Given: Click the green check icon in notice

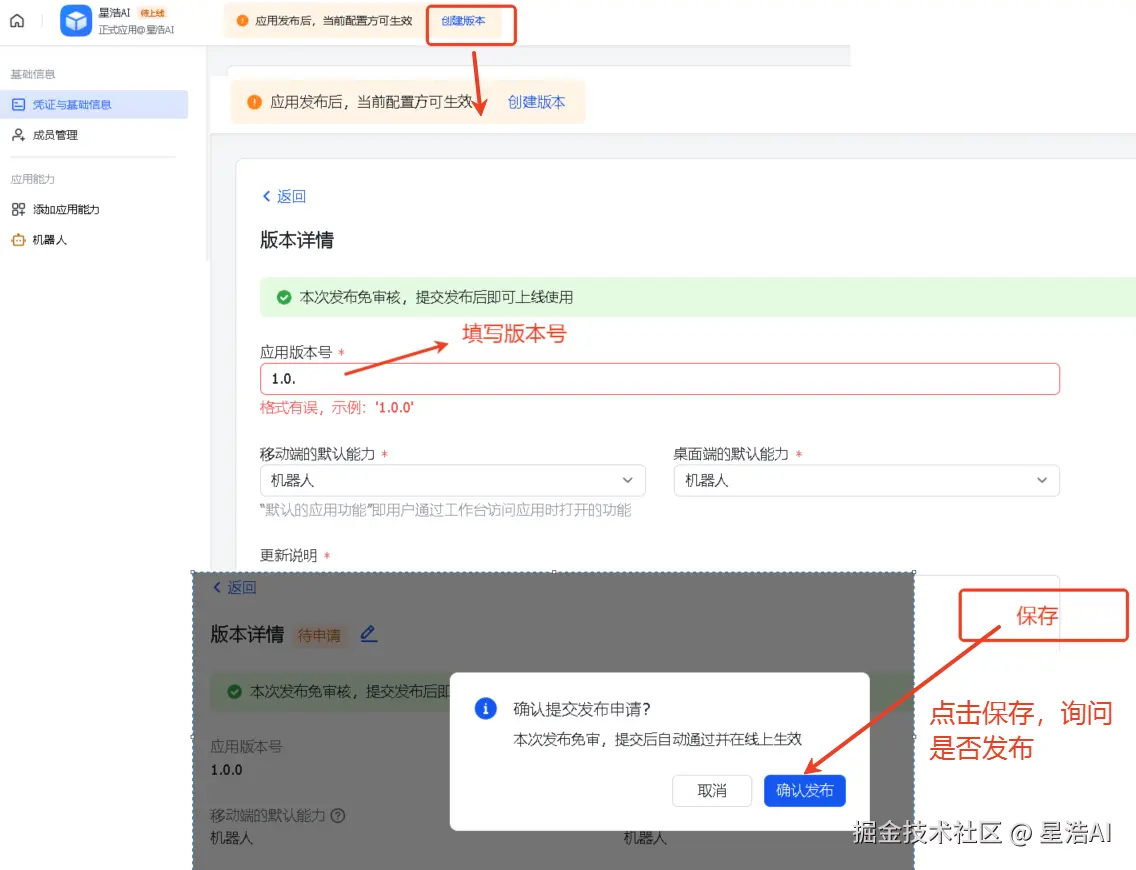Looking at the screenshot, I should (x=284, y=297).
